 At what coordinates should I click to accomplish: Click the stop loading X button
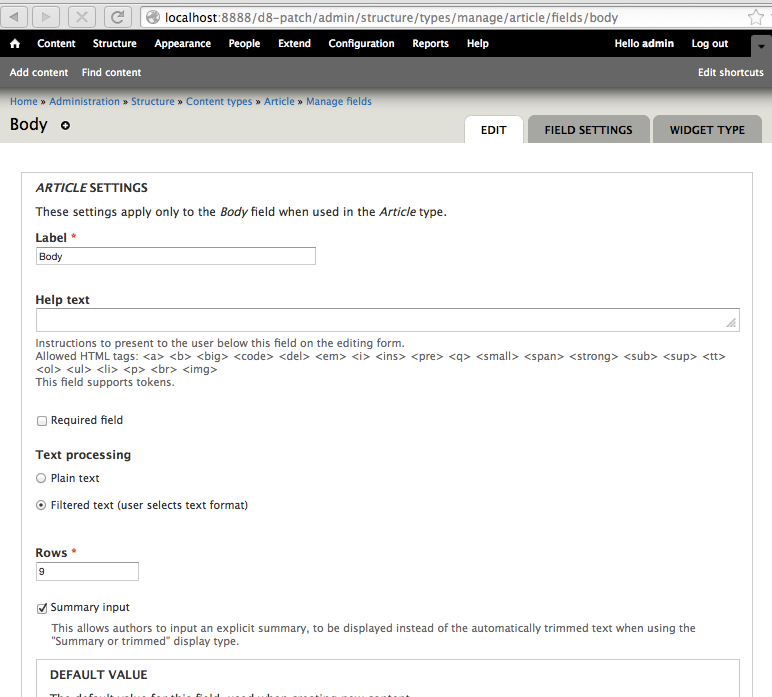pos(82,17)
